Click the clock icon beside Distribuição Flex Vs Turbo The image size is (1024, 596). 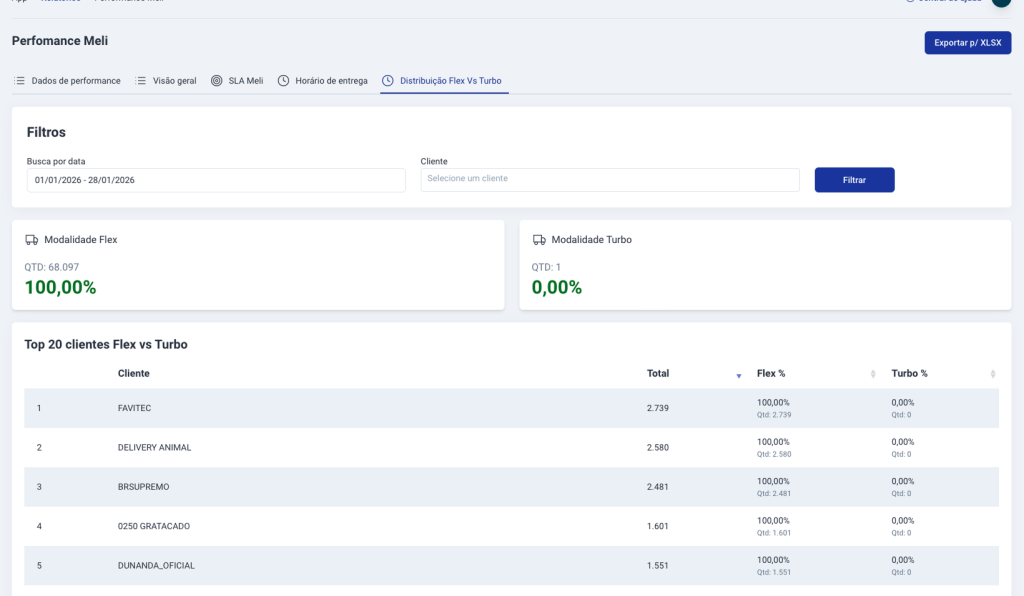[388, 80]
